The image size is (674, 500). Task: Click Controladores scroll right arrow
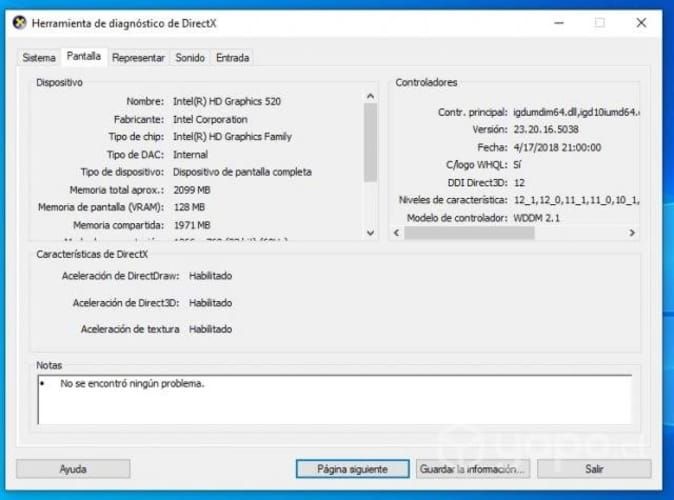click(632, 233)
